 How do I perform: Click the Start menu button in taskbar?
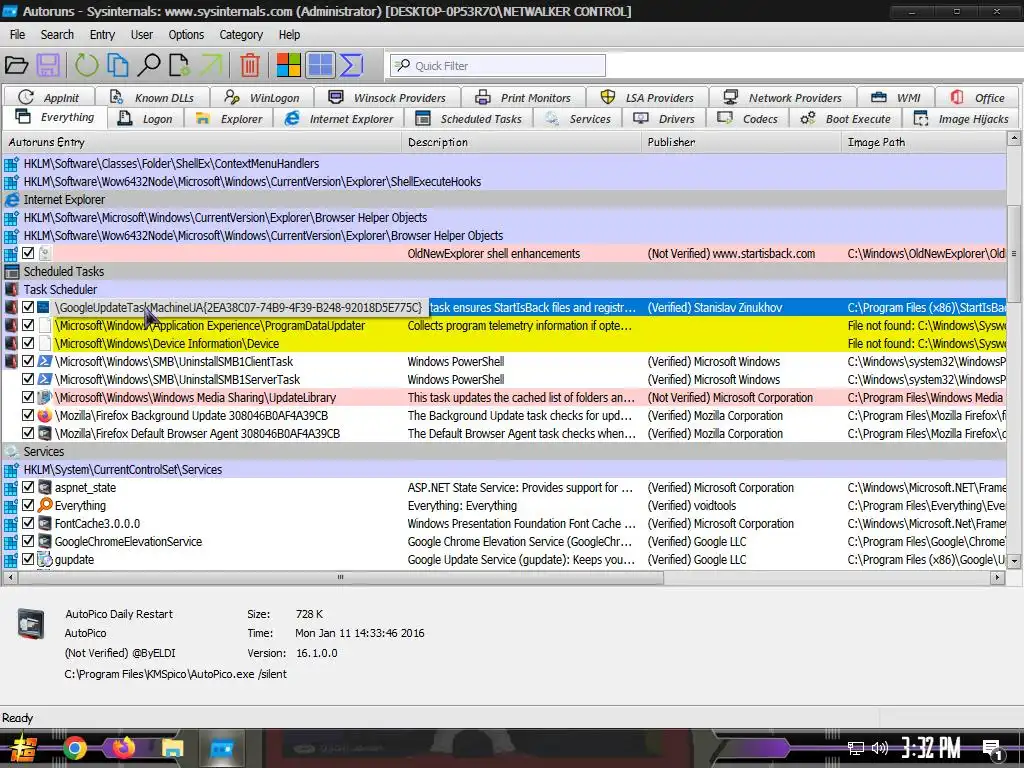(x=24, y=748)
